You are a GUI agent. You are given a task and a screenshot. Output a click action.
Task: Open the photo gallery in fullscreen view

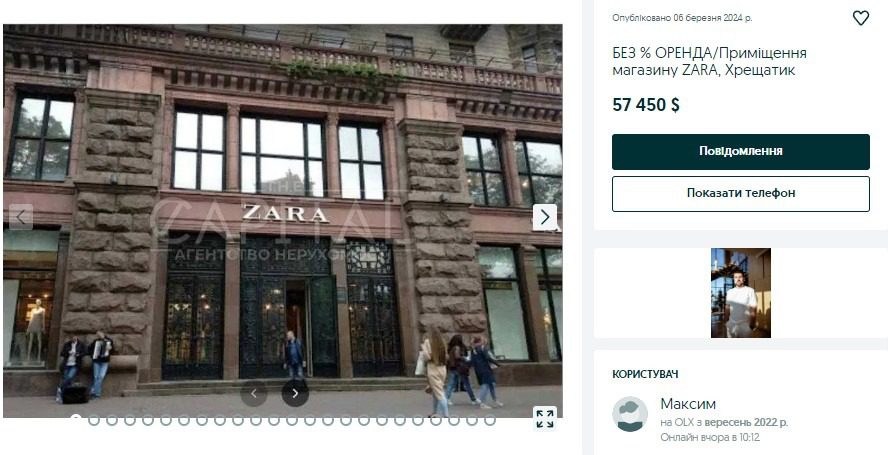tap(544, 418)
